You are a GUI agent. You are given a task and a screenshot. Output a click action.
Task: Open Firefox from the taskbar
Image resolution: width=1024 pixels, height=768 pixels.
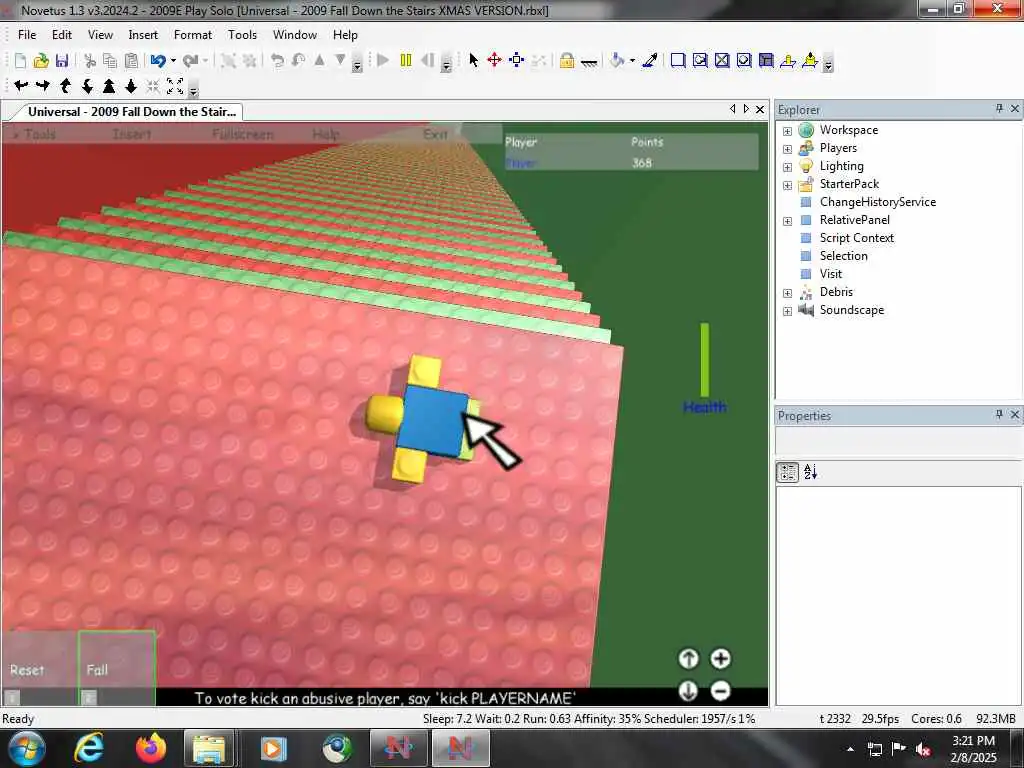pos(151,748)
